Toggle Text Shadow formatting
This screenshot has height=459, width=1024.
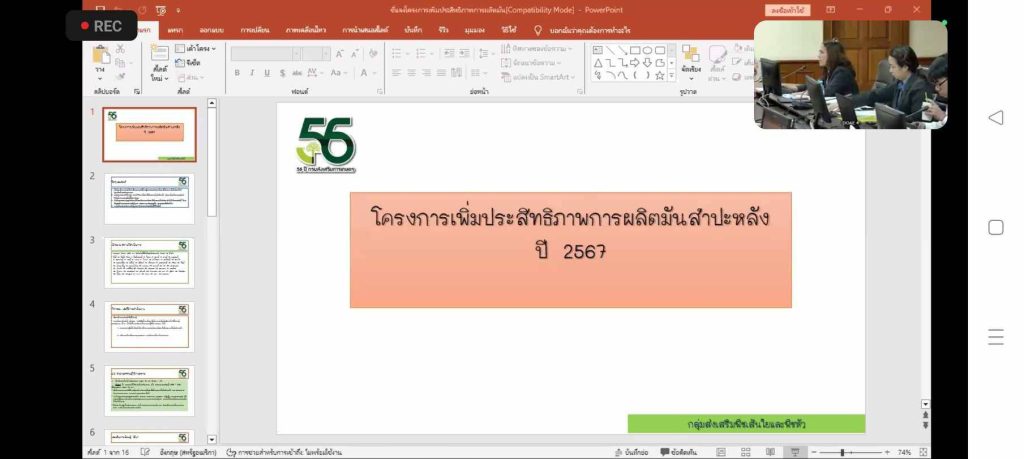282,73
